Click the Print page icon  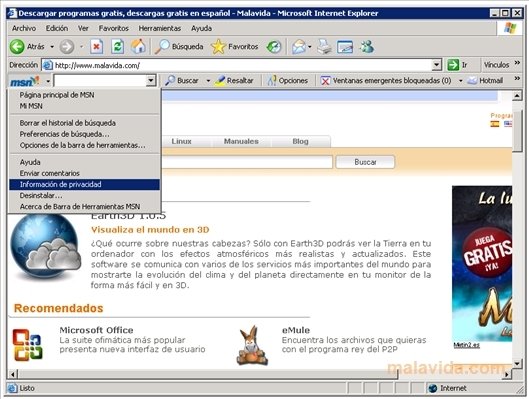tap(324, 47)
